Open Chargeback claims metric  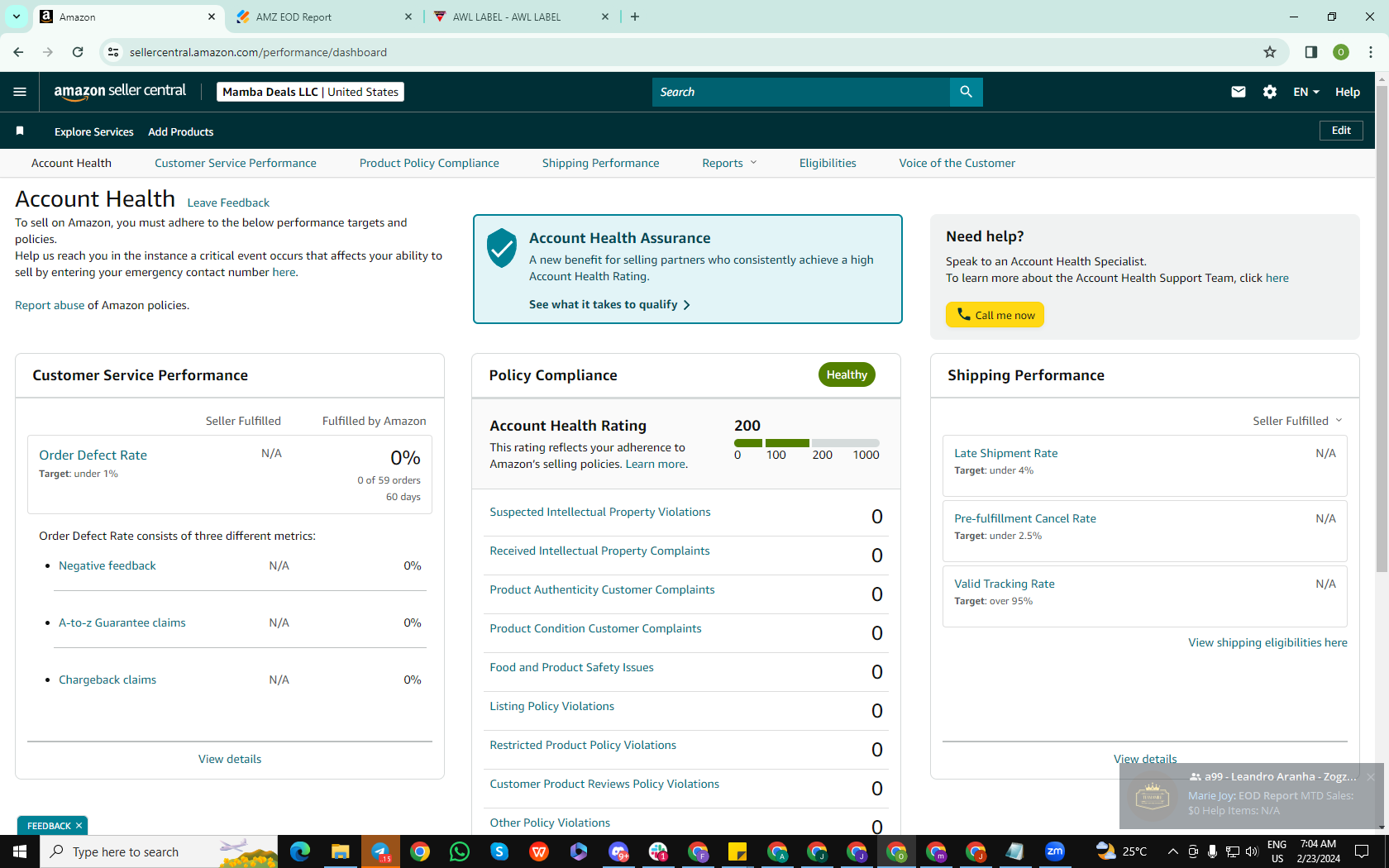click(x=107, y=680)
